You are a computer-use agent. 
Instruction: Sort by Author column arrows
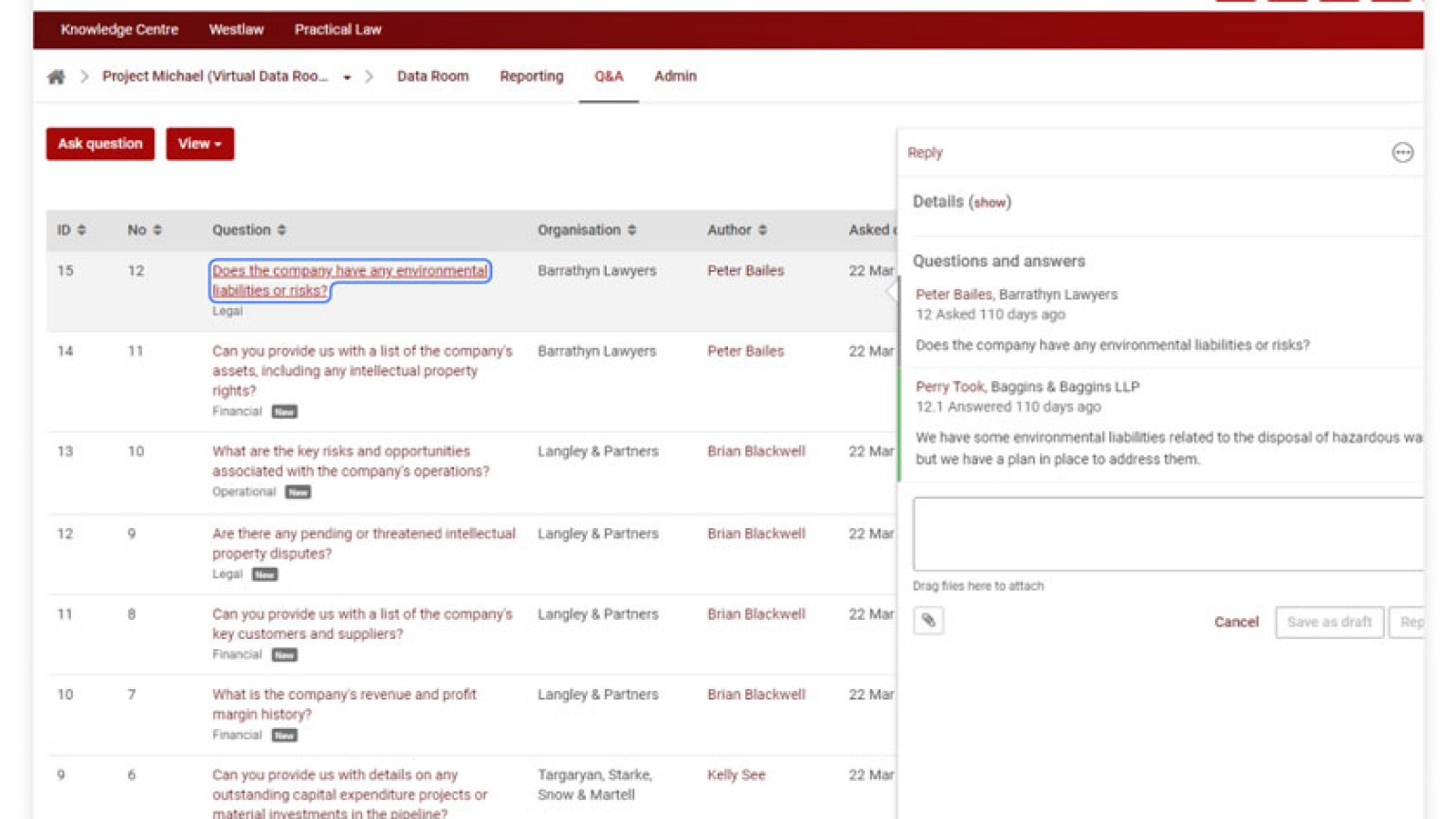coord(762,230)
